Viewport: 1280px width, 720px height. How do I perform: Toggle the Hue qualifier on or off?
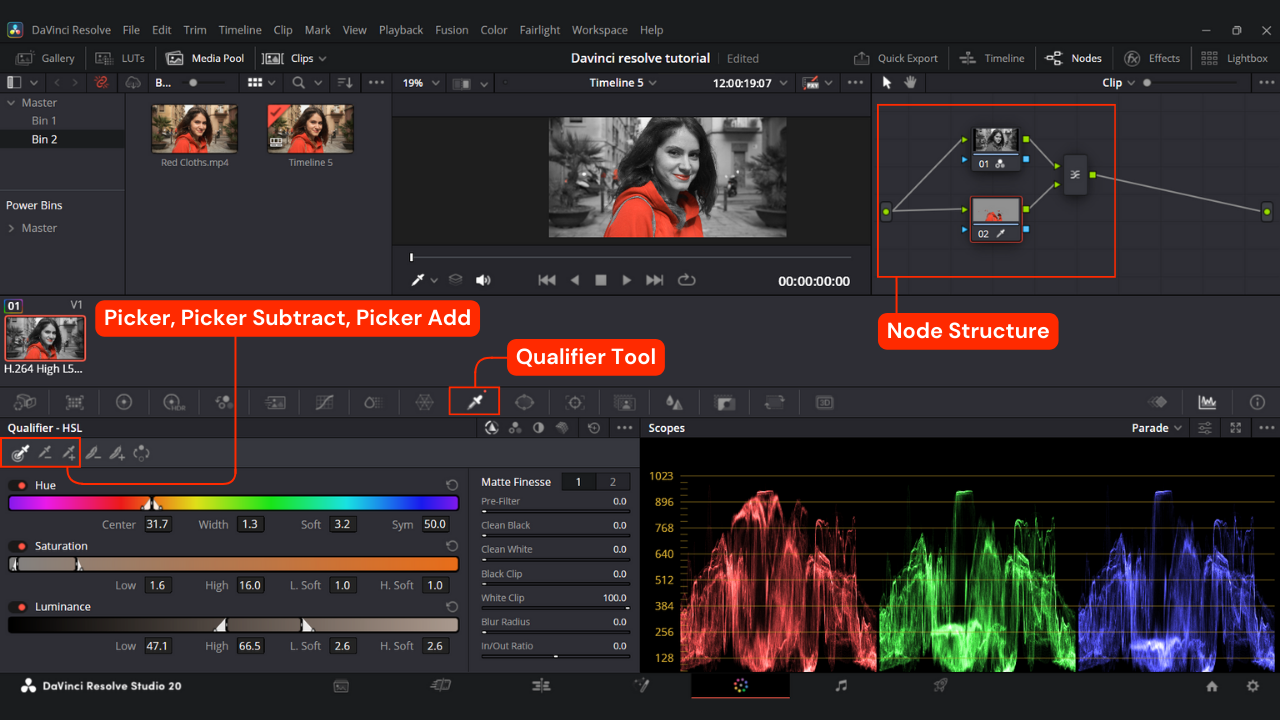coord(19,485)
